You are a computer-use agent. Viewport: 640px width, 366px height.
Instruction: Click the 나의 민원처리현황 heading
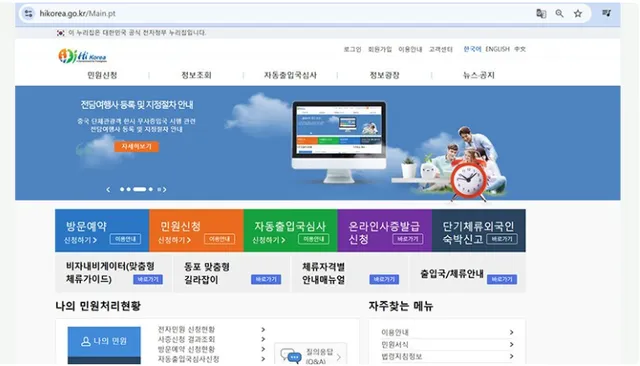coord(98,306)
